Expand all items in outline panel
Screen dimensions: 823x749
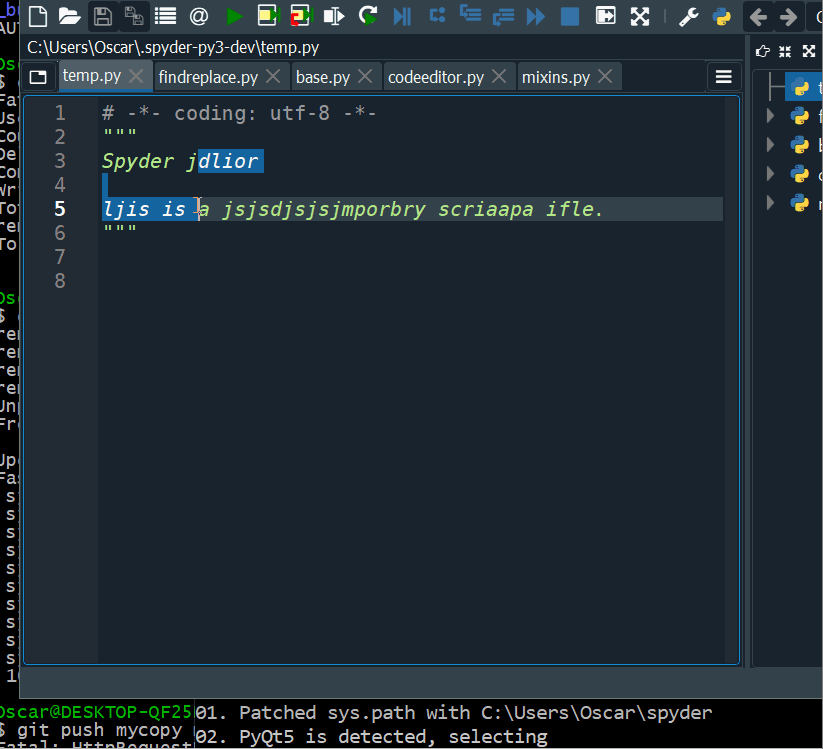809,51
